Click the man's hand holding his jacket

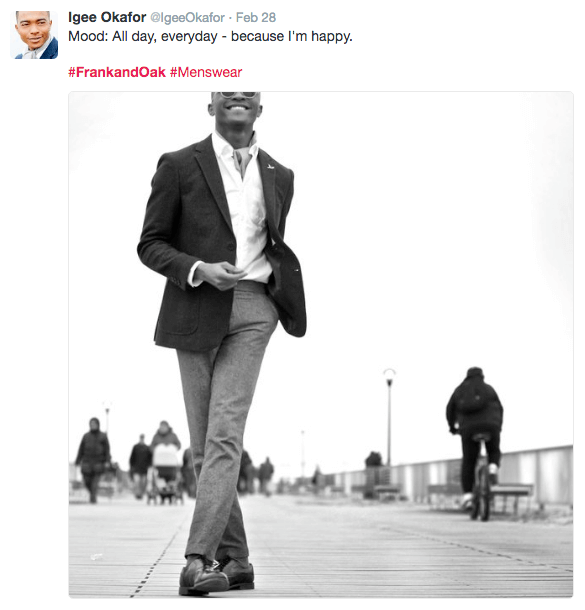pos(221,275)
